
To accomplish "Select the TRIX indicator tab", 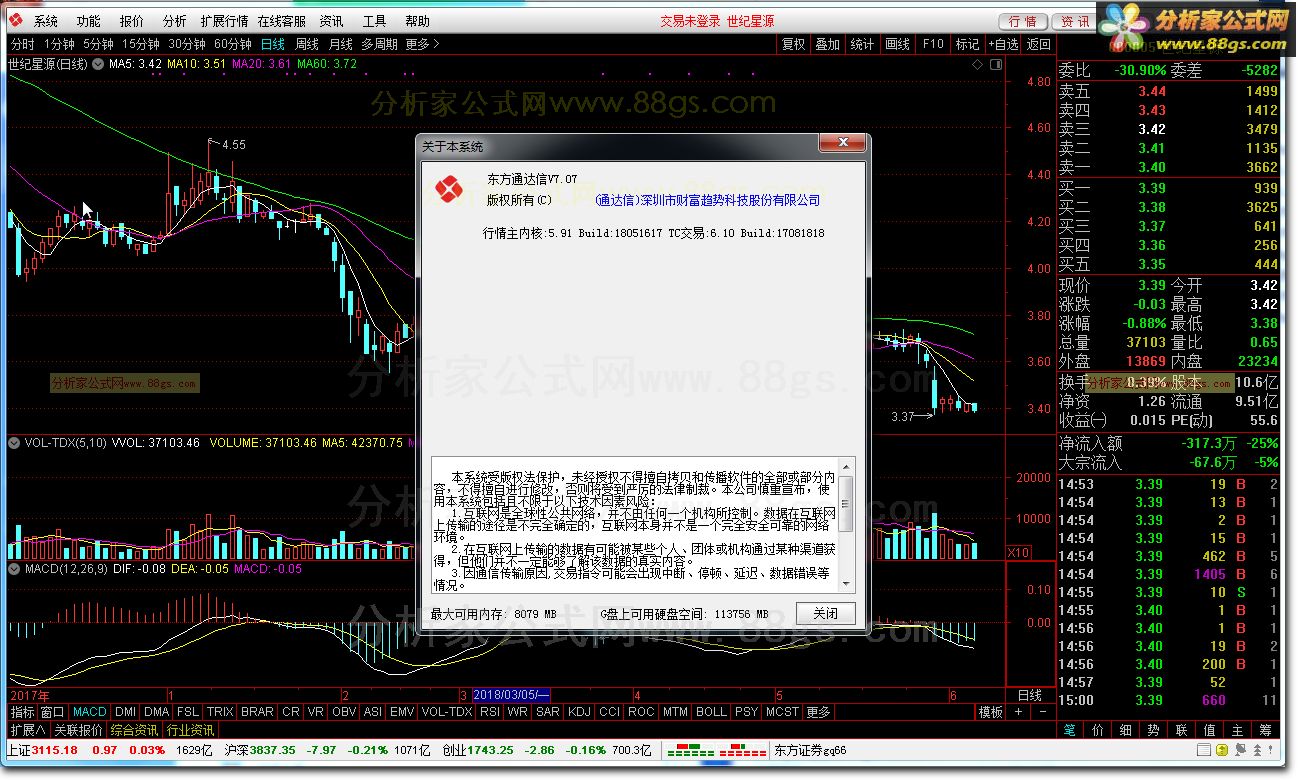I will click(x=220, y=712).
